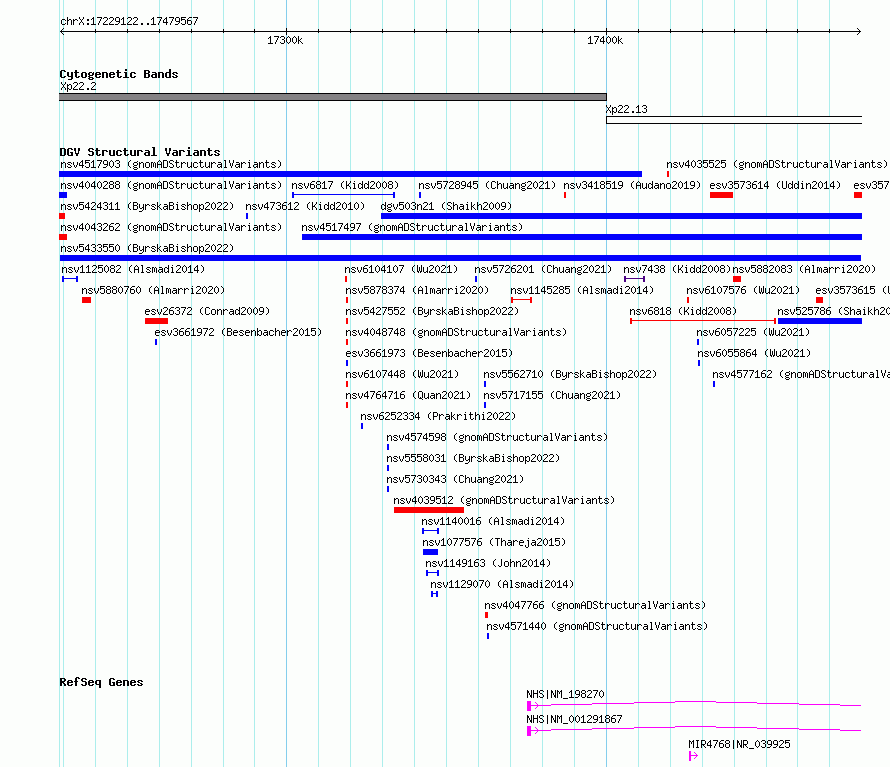The height and width of the screenshot is (767, 890).
Task: Click esv3661972 (Besenbacher2015) label
Action: coord(238,333)
